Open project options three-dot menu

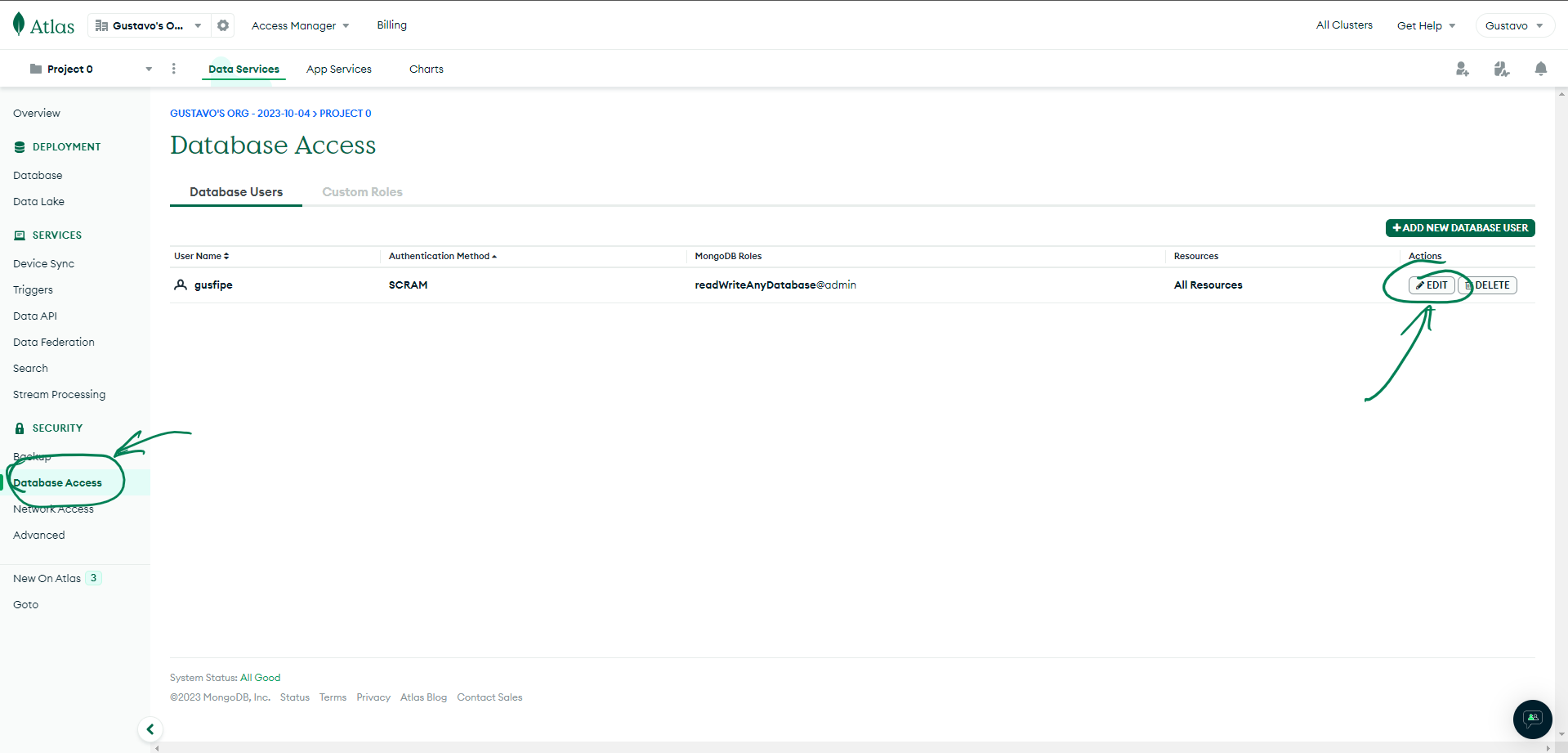pyautogui.click(x=173, y=69)
